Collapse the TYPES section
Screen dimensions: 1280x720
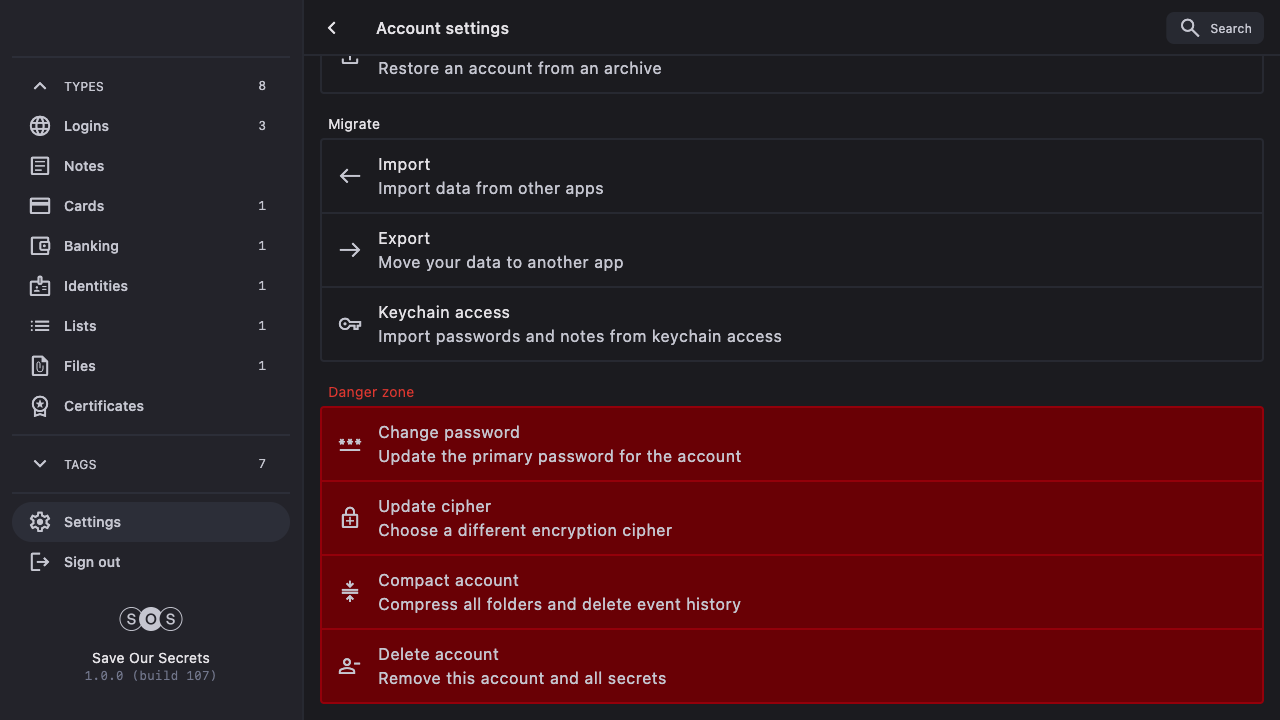[40, 86]
